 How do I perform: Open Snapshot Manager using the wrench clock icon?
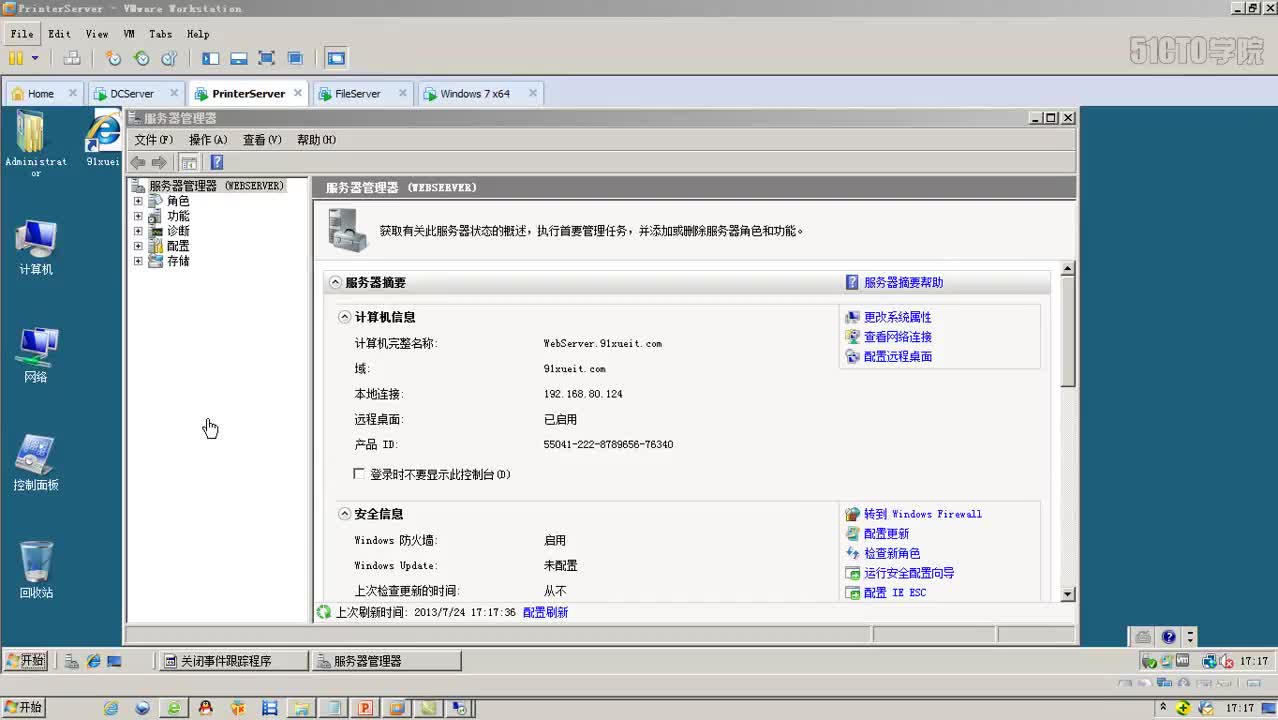[x=169, y=58]
